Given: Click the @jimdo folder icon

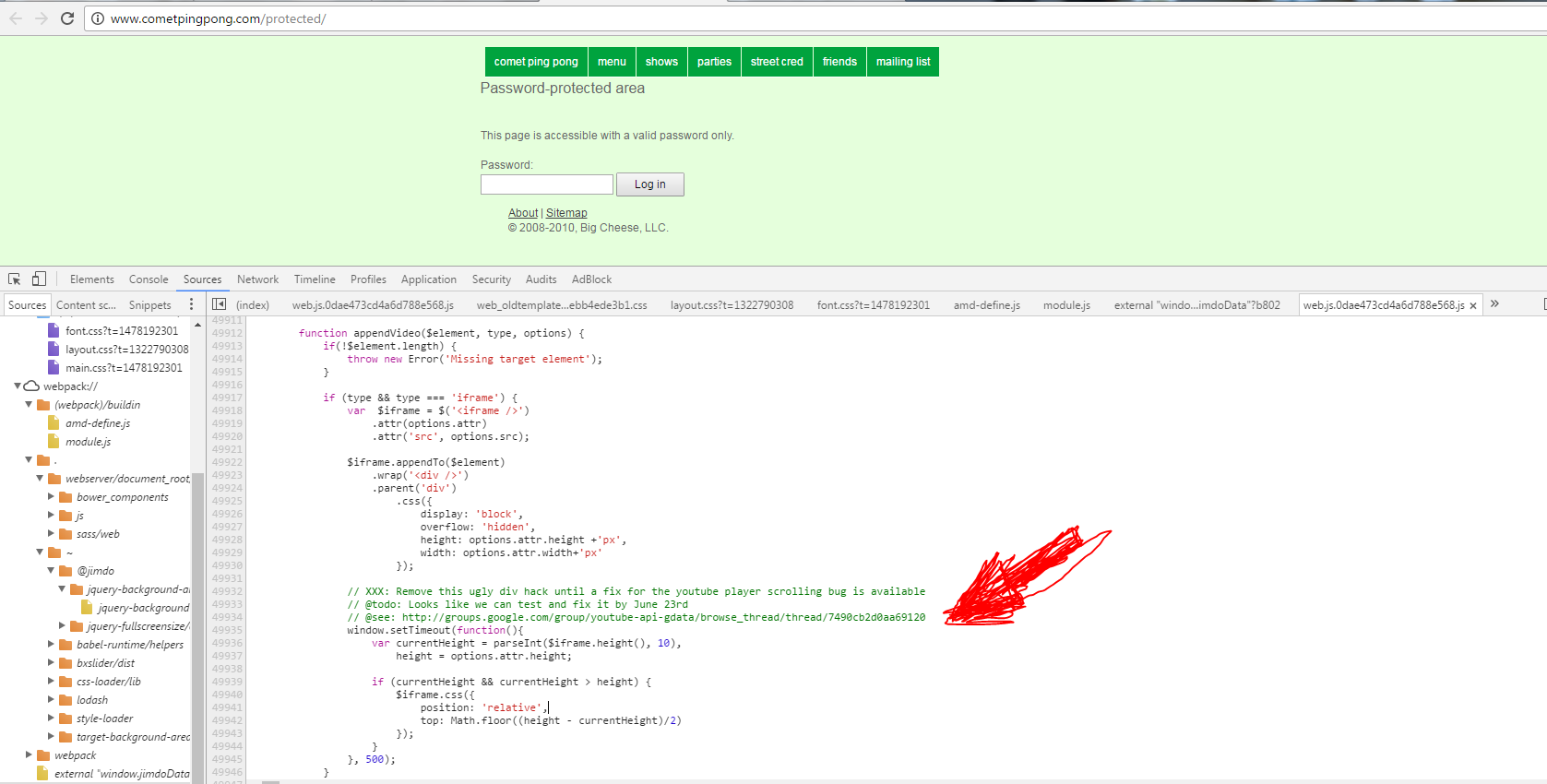Looking at the screenshot, I should coord(65,571).
